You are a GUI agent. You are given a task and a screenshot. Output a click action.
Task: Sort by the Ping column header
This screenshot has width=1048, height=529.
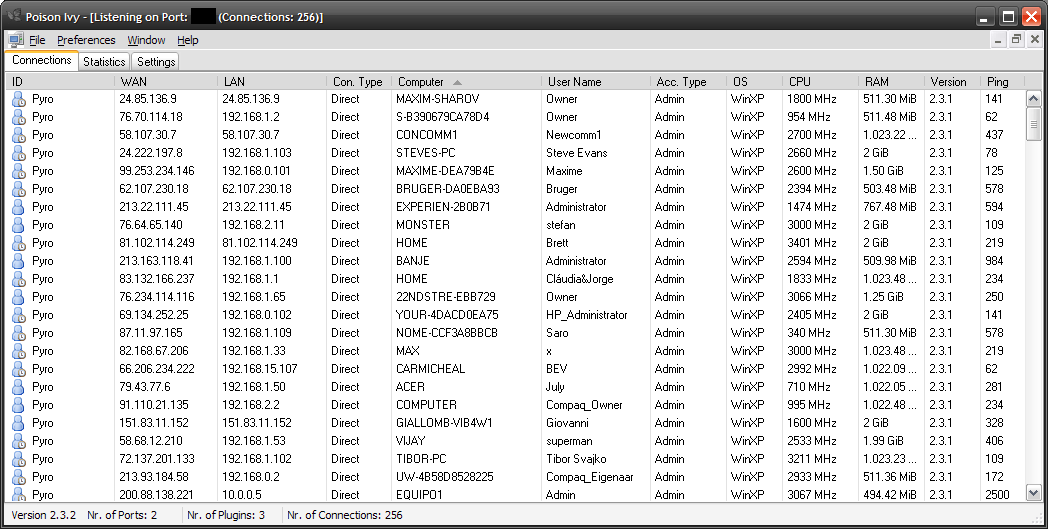[x=1002, y=82]
